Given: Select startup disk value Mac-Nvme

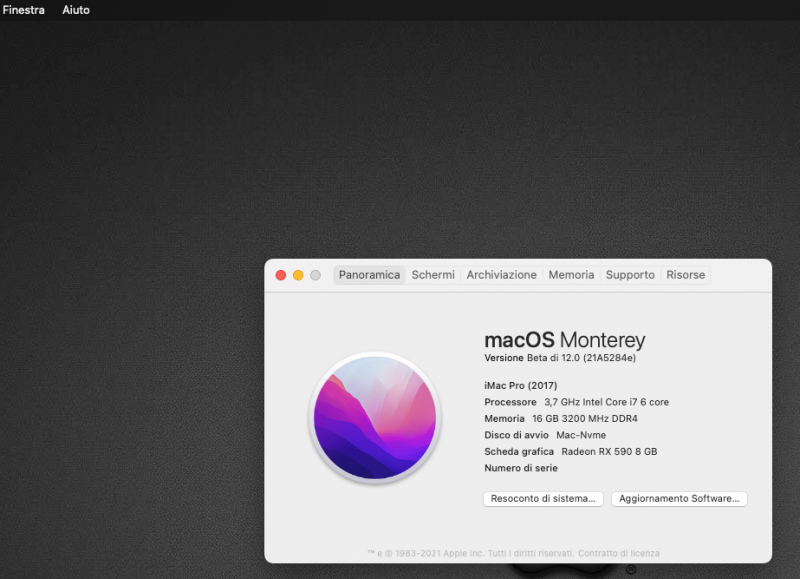Looking at the screenshot, I should click(581, 435).
